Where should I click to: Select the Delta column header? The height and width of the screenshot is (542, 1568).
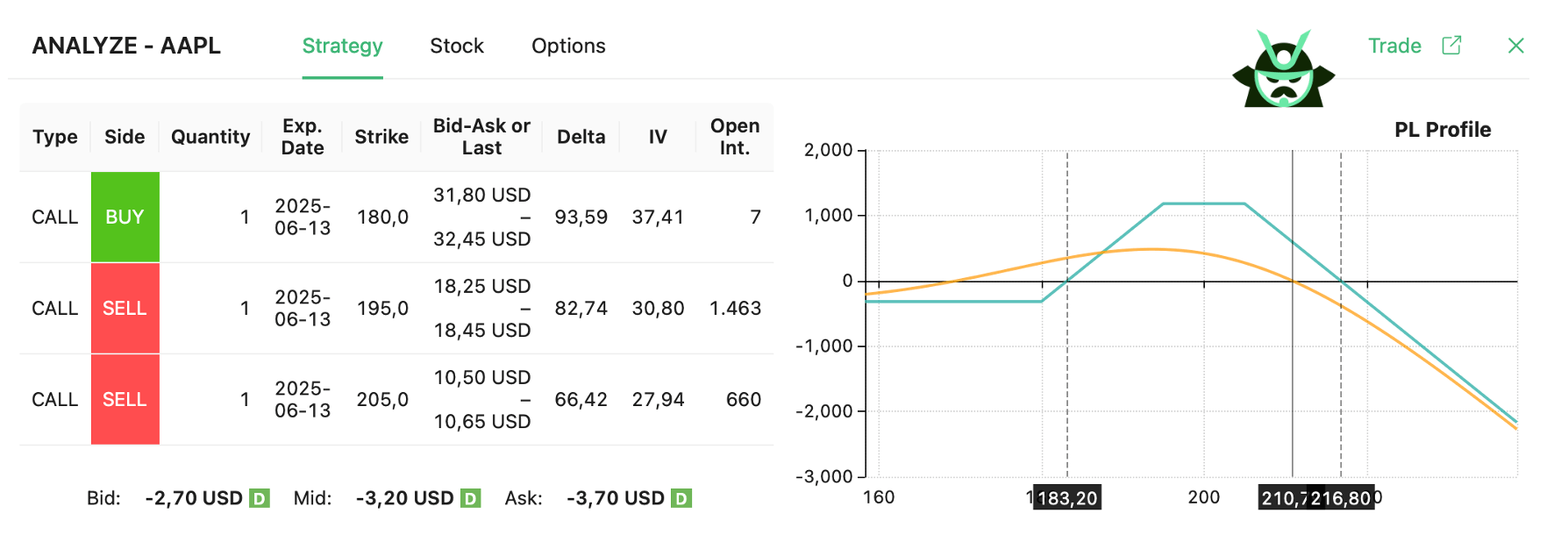coord(581,137)
